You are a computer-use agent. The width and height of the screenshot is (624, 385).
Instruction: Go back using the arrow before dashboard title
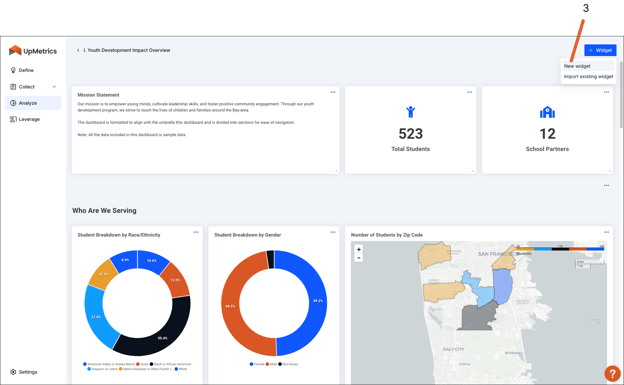(x=78, y=50)
